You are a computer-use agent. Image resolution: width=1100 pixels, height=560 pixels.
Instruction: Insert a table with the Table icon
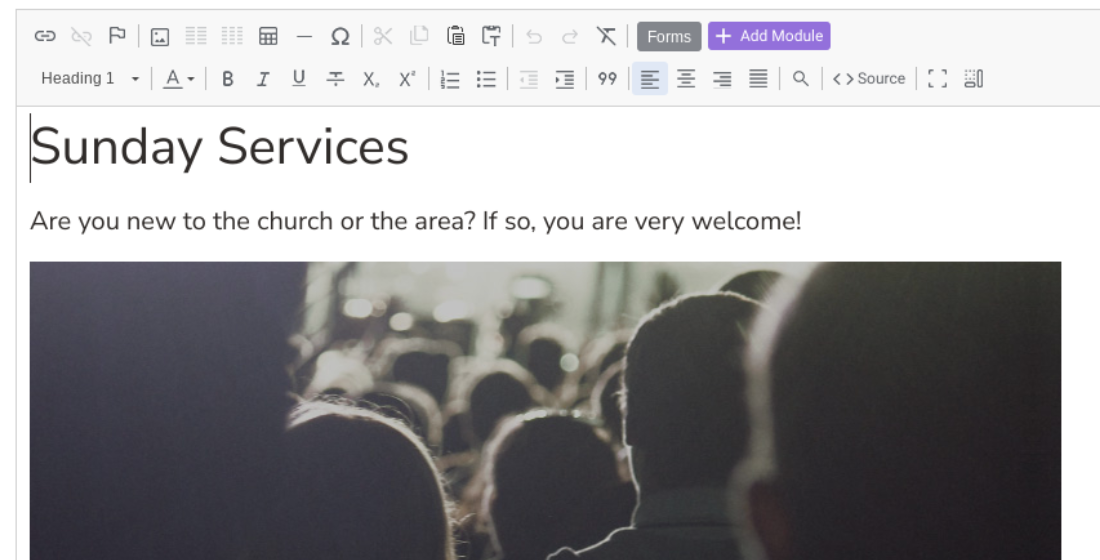(x=268, y=36)
